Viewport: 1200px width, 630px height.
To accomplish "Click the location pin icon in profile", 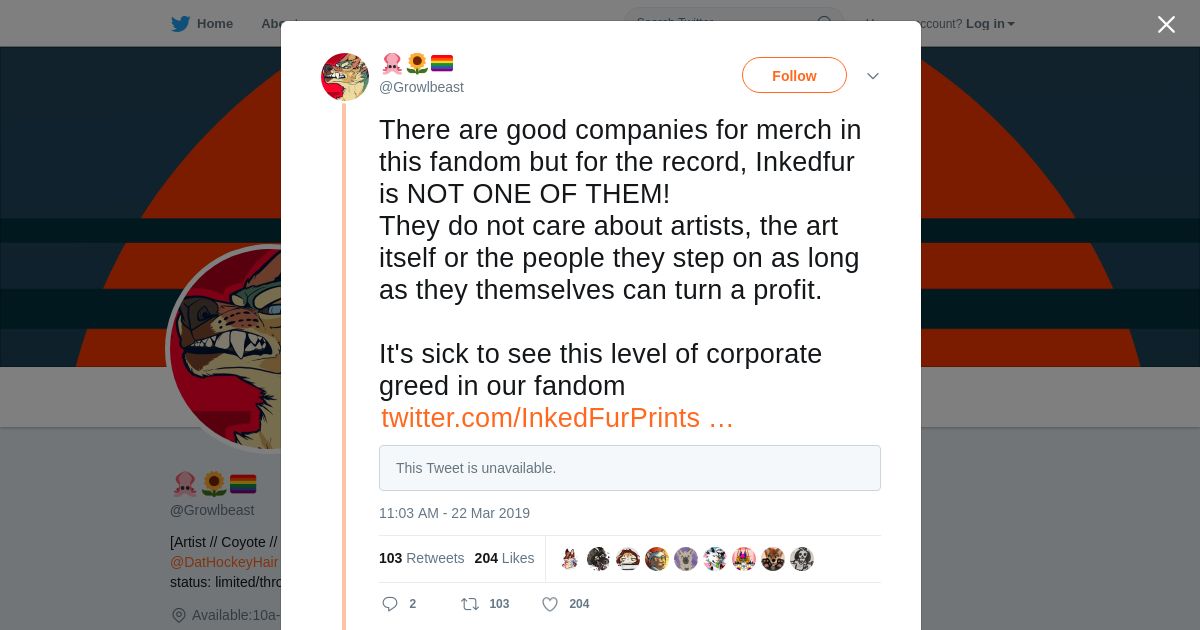I will (x=179, y=615).
